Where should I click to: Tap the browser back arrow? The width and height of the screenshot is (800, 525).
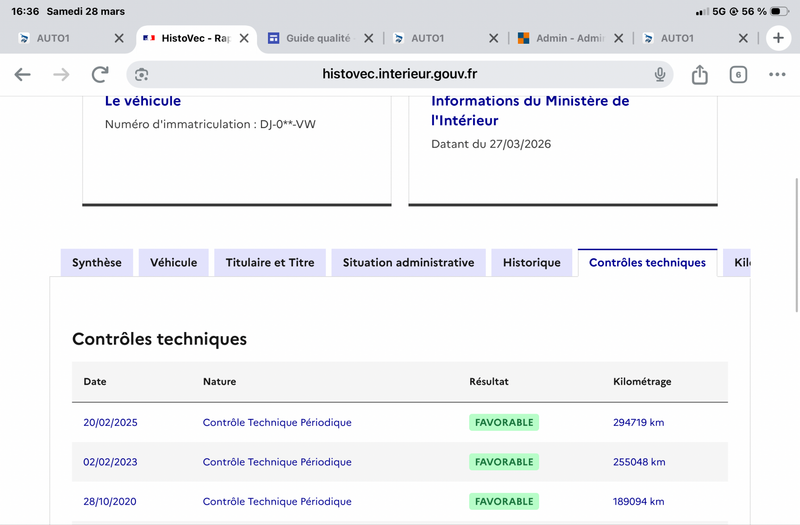pos(22,75)
